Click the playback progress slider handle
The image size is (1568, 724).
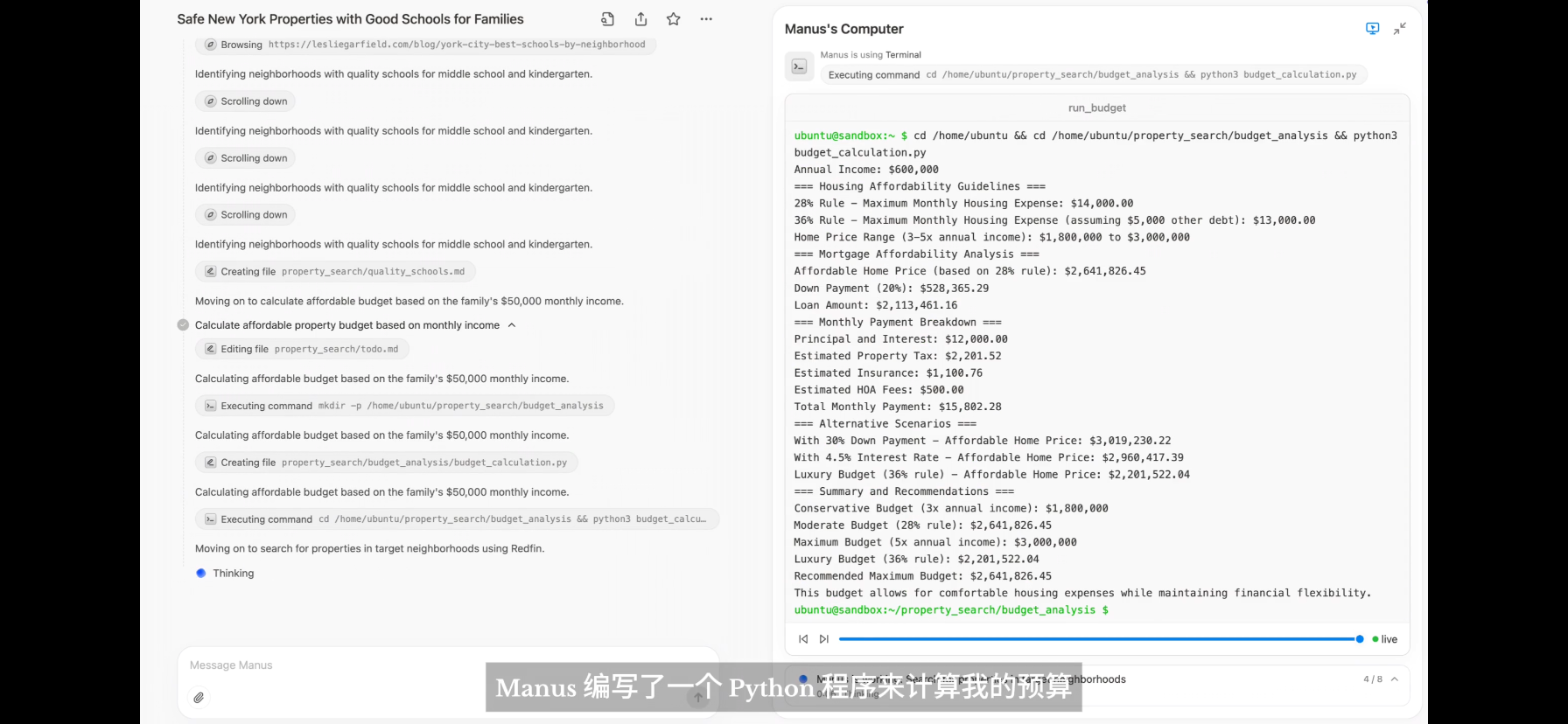tap(1360, 639)
